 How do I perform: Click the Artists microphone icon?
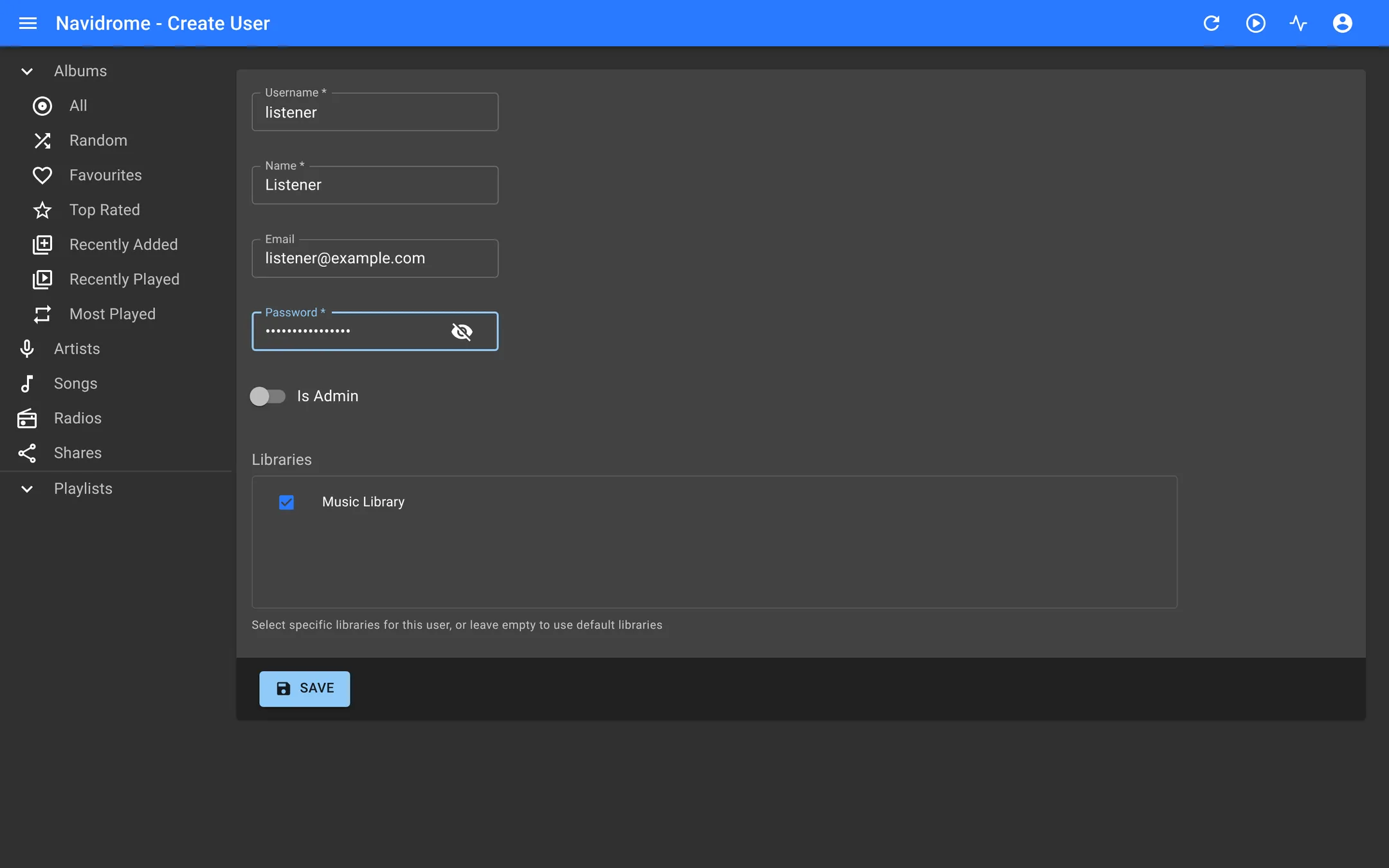(27, 349)
